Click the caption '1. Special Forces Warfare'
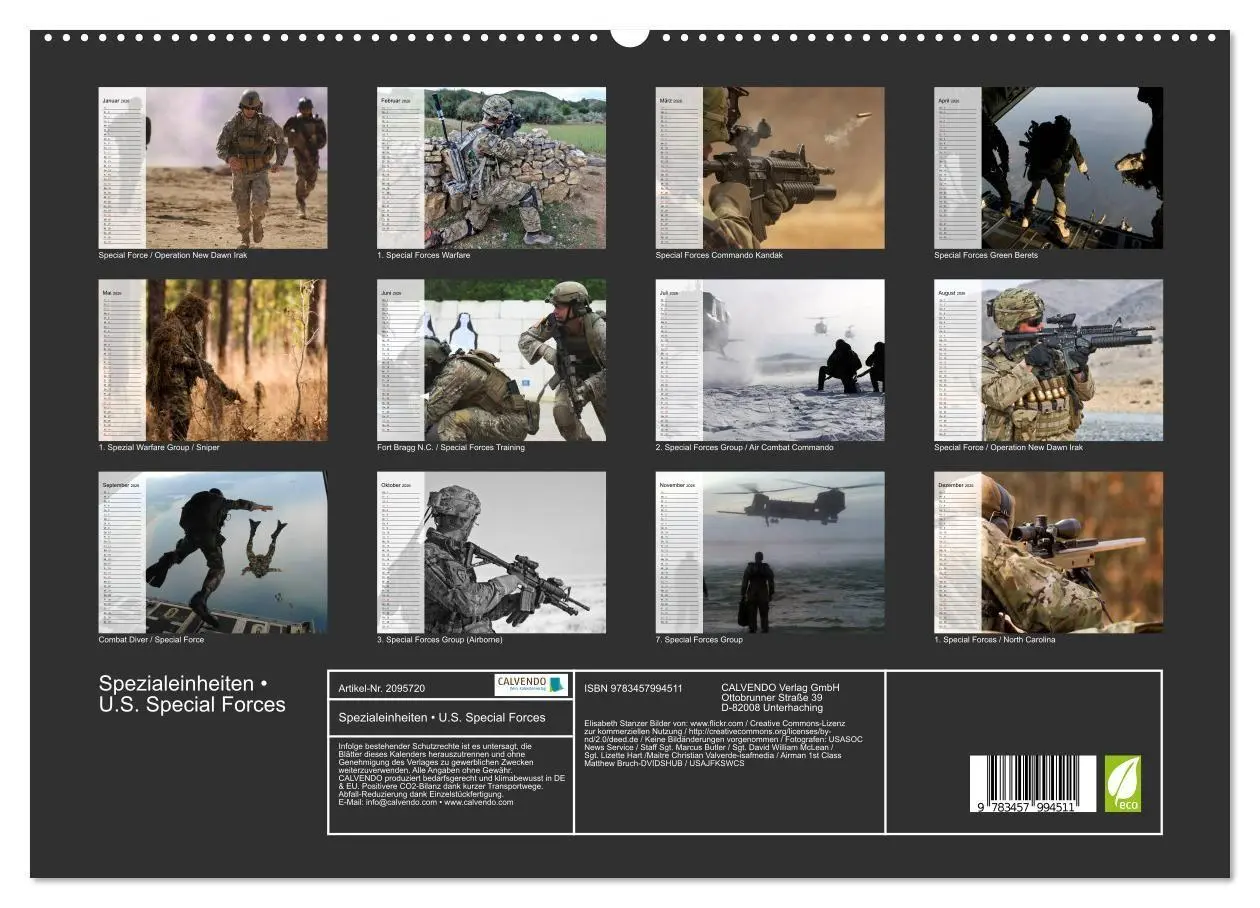 424,255
